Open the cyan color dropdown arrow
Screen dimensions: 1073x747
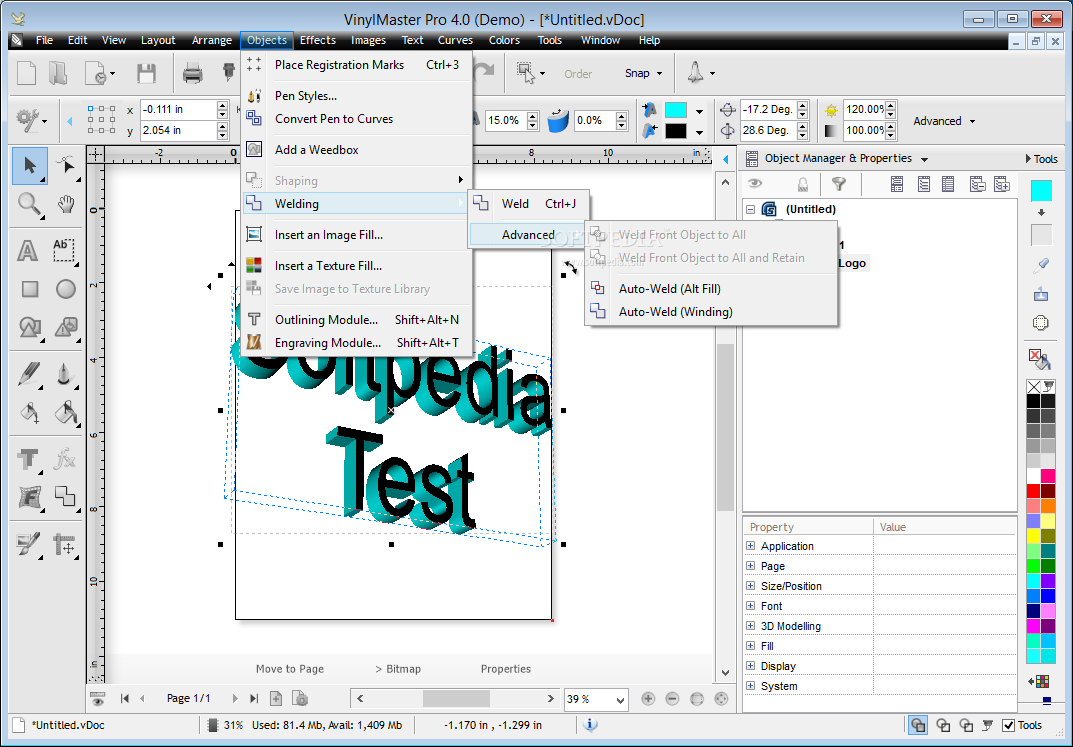pyautogui.click(x=699, y=111)
